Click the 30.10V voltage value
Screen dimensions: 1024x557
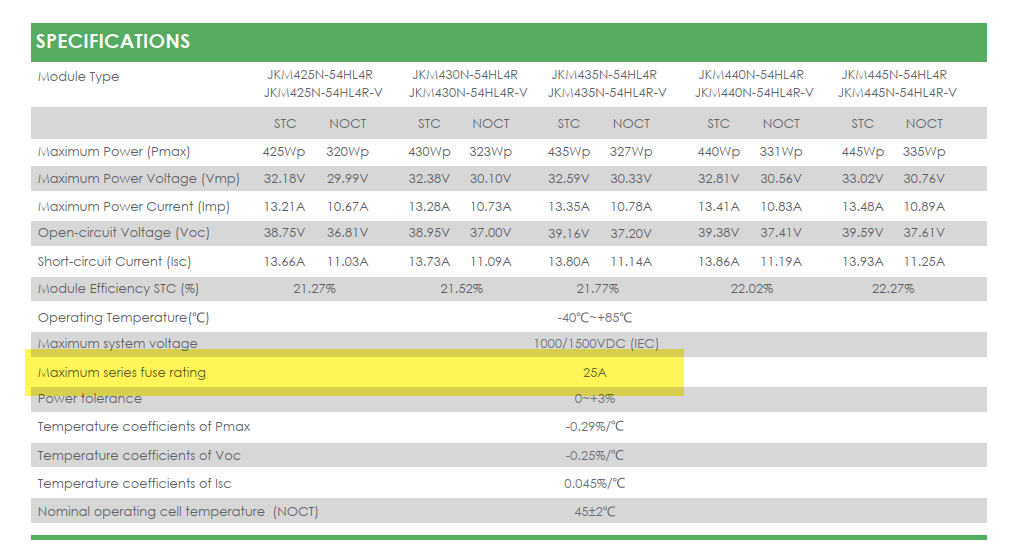point(490,178)
